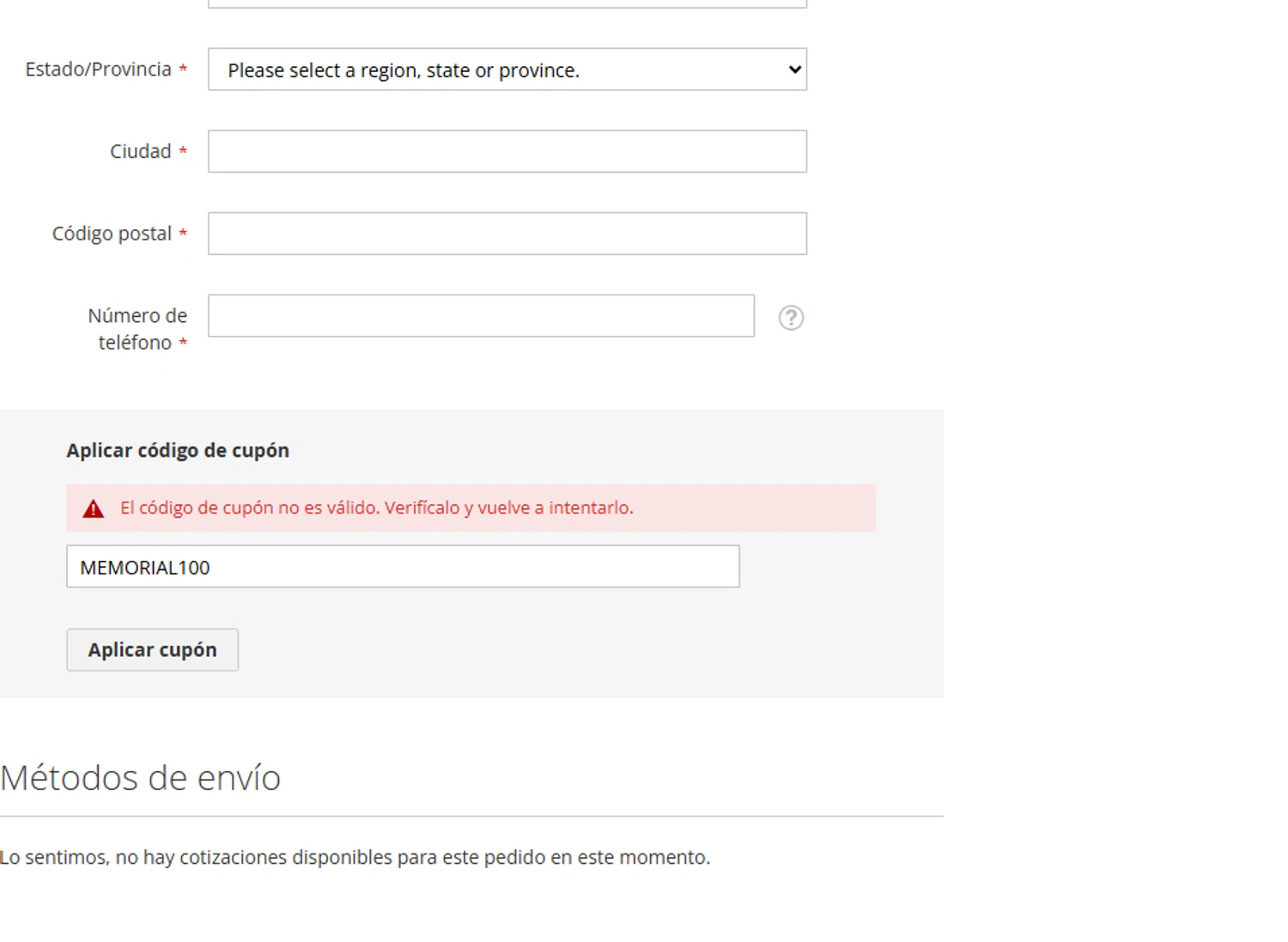Click the phone number help question mark icon

pos(791,318)
